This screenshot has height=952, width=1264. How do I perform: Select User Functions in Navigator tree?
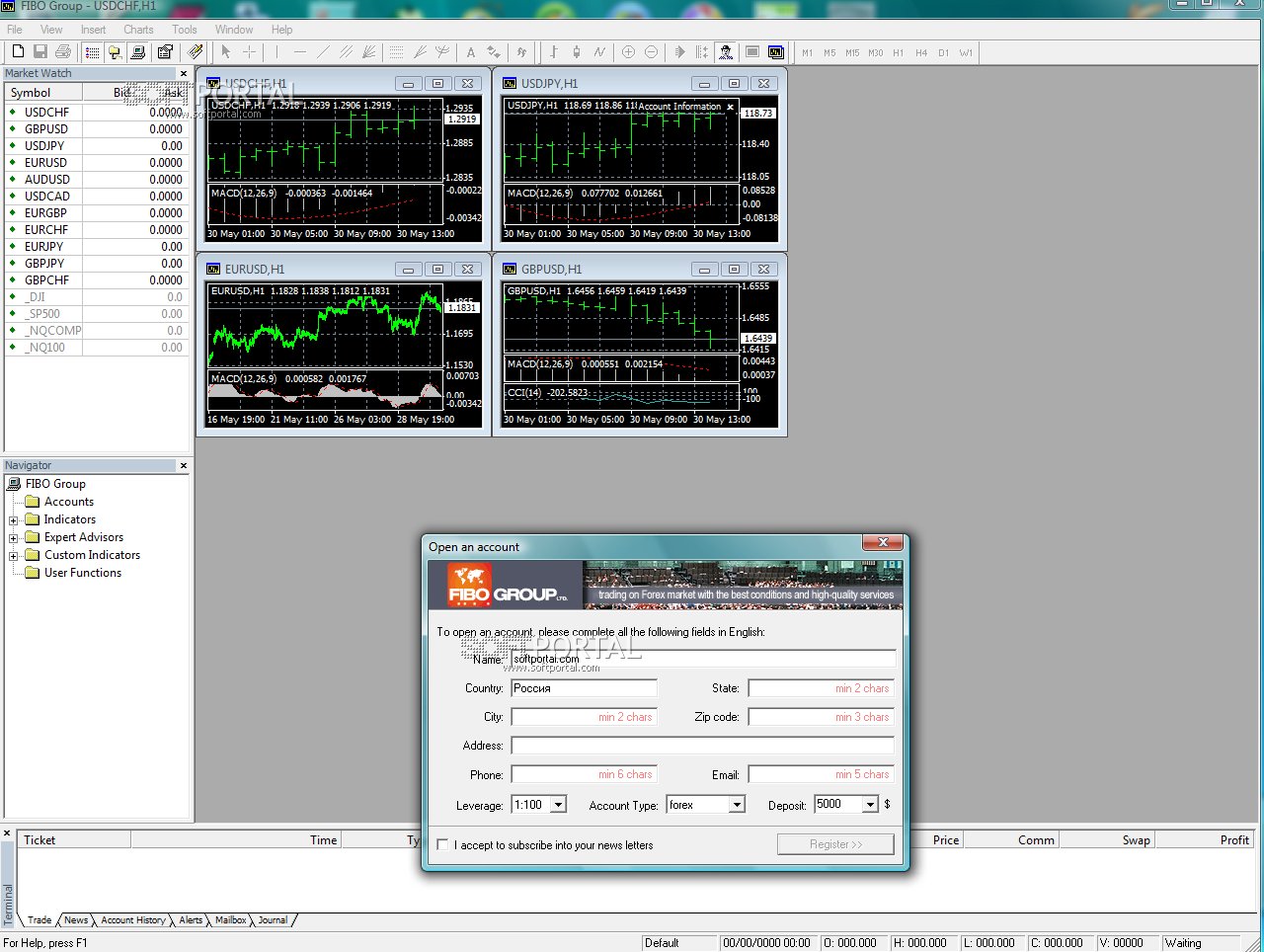coord(83,573)
